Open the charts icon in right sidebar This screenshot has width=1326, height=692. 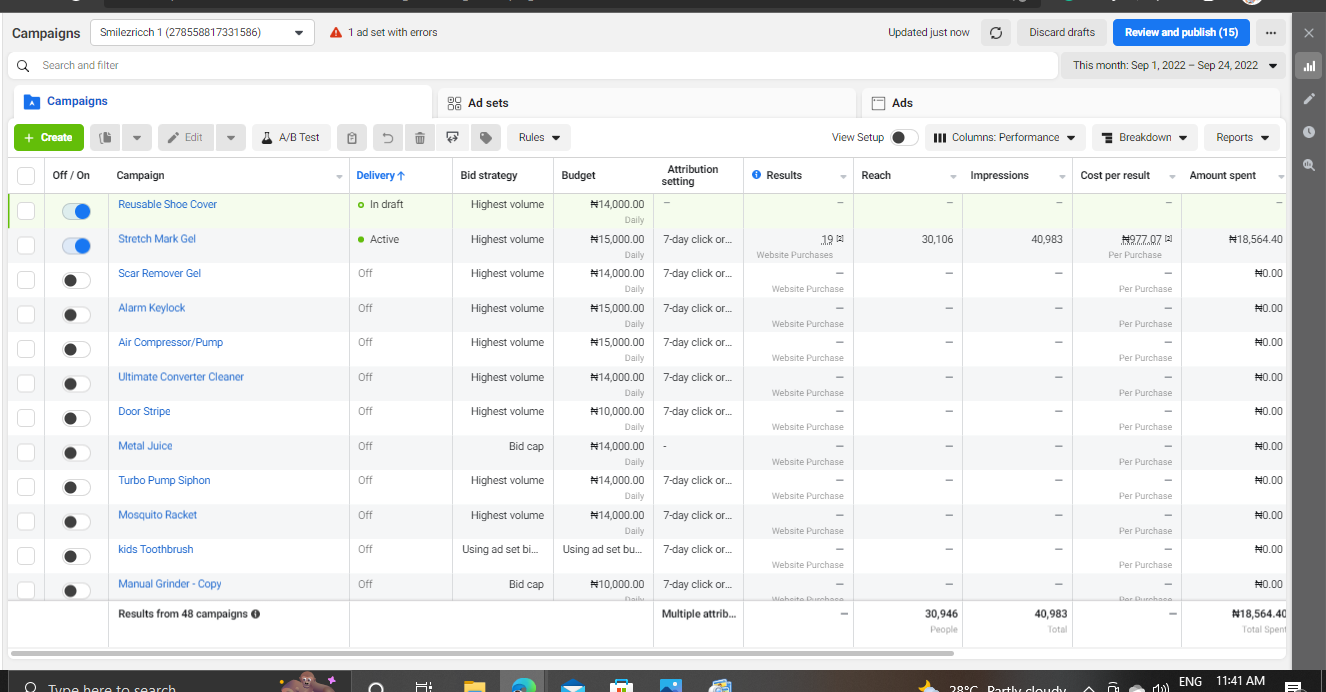1308,66
